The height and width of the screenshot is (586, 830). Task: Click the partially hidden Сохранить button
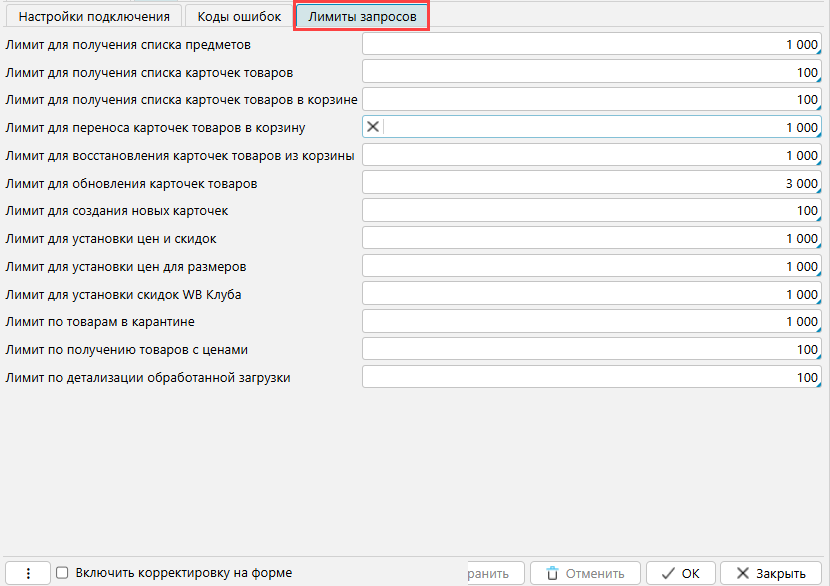pyautogui.click(x=496, y=573)
